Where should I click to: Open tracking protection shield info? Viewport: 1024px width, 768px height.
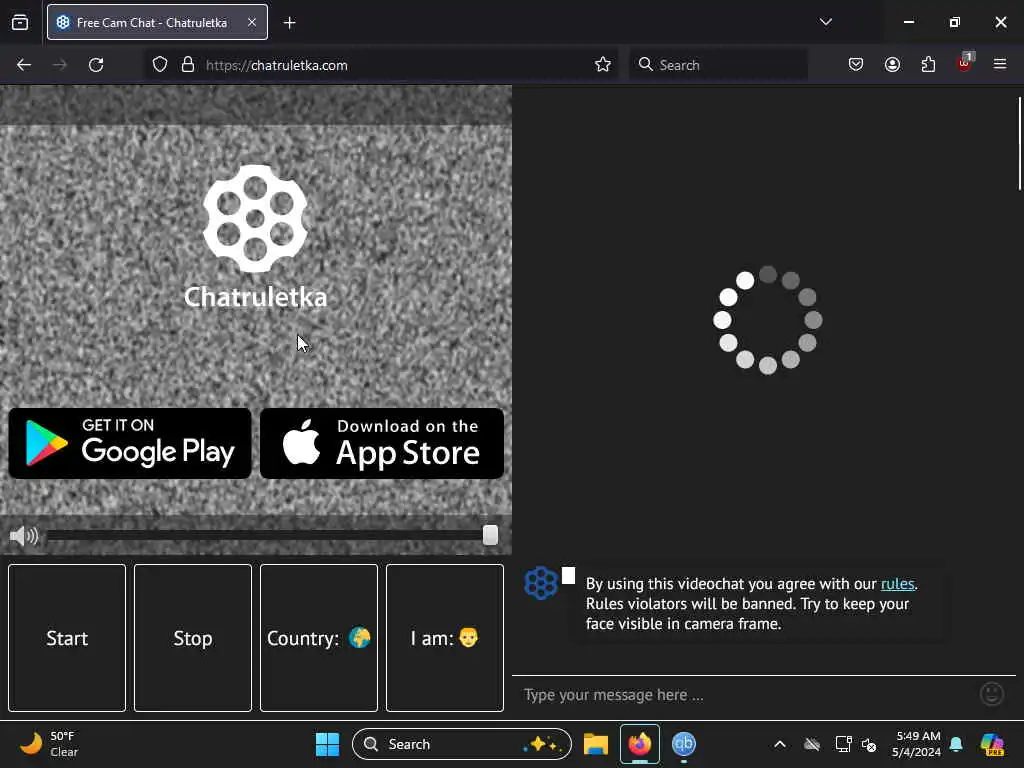(160, 65)
